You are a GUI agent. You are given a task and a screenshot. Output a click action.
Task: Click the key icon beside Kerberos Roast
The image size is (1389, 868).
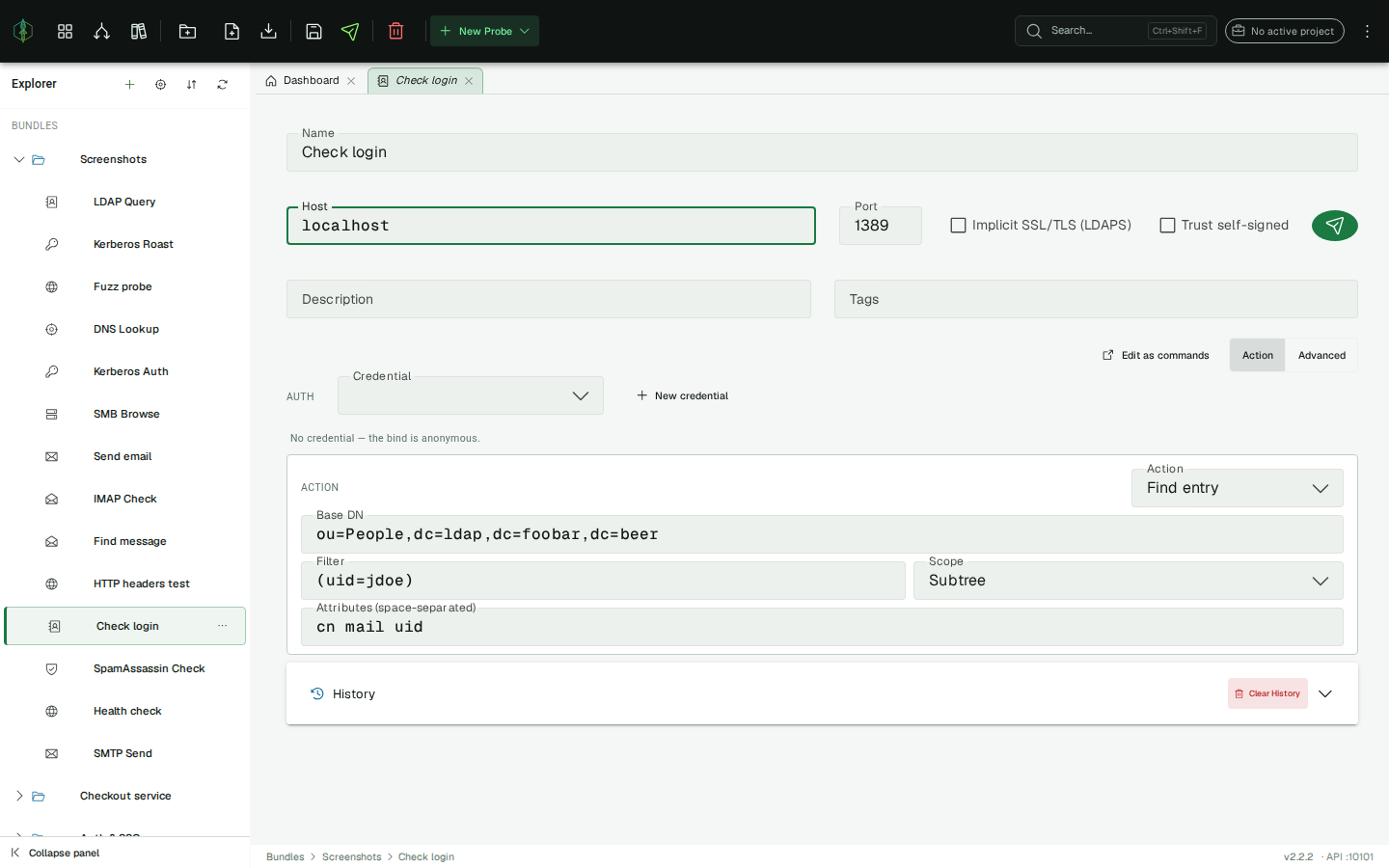click(x=51, y=244)
